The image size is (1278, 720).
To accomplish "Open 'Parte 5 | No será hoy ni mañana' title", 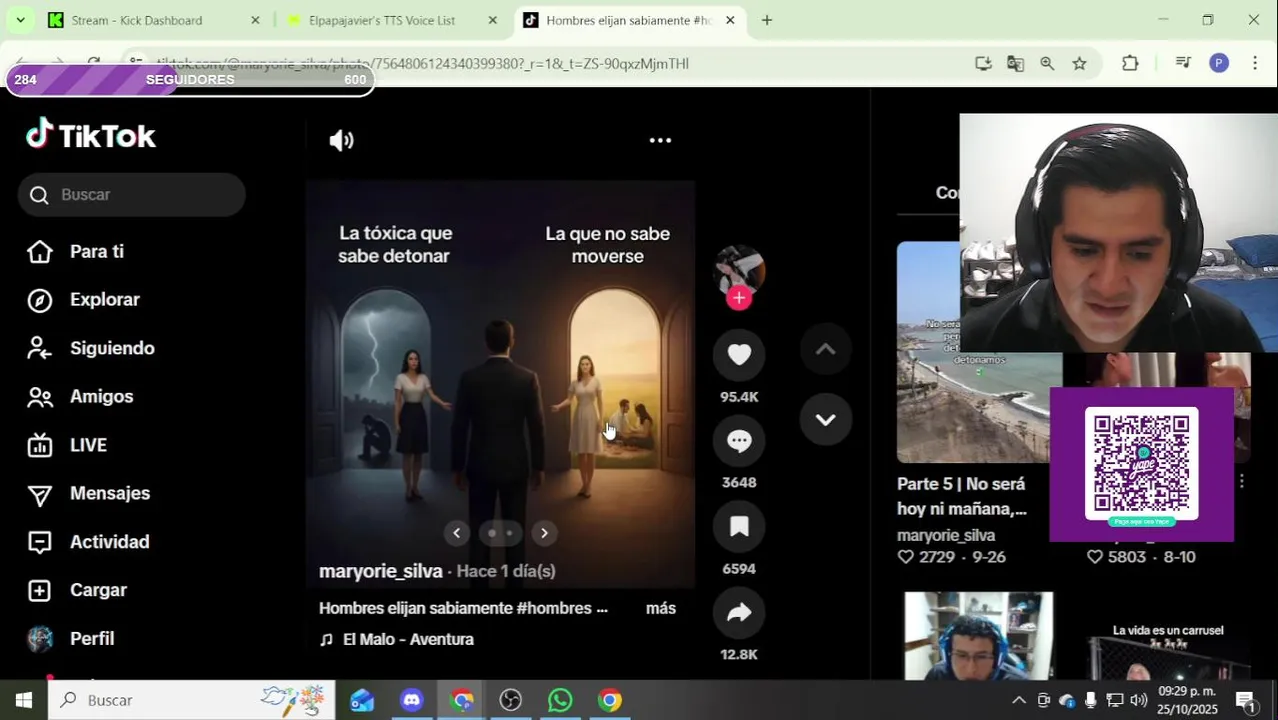I will pos(961,496).
